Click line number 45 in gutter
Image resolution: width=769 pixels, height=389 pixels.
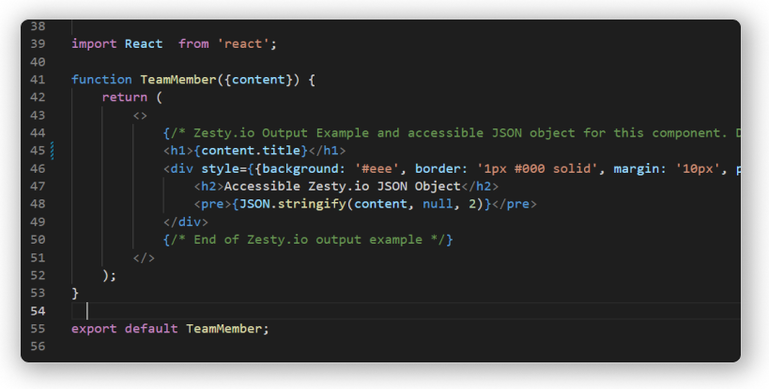(38, 151)
